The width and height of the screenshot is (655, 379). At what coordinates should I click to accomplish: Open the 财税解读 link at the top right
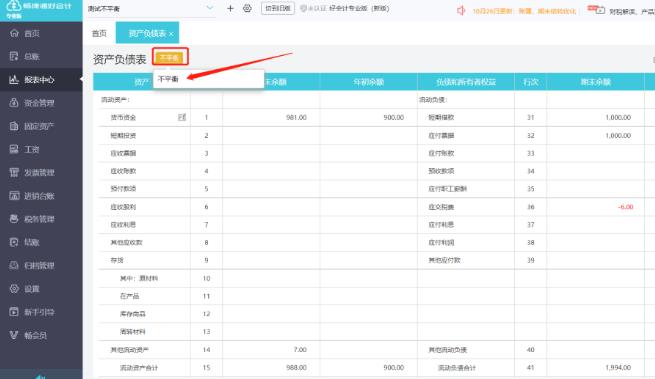pos(622,11)
